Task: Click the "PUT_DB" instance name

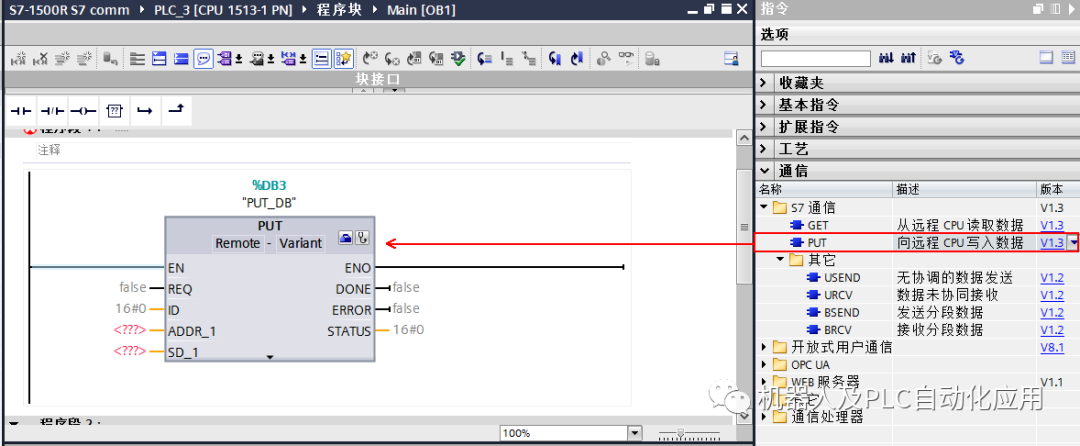Action: 269,203
